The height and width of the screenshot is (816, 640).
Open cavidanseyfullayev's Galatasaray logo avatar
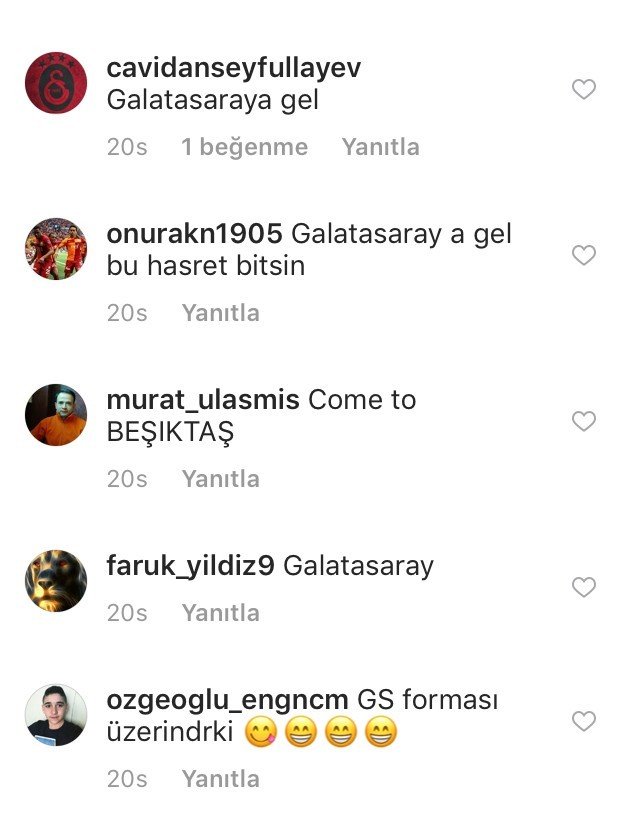[x=56, y=83]
